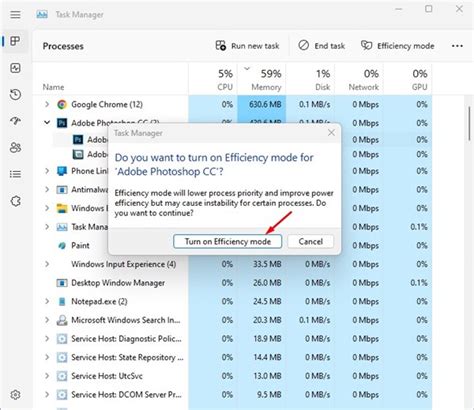Click the vertical scrollbar of process list

point(469,124)
